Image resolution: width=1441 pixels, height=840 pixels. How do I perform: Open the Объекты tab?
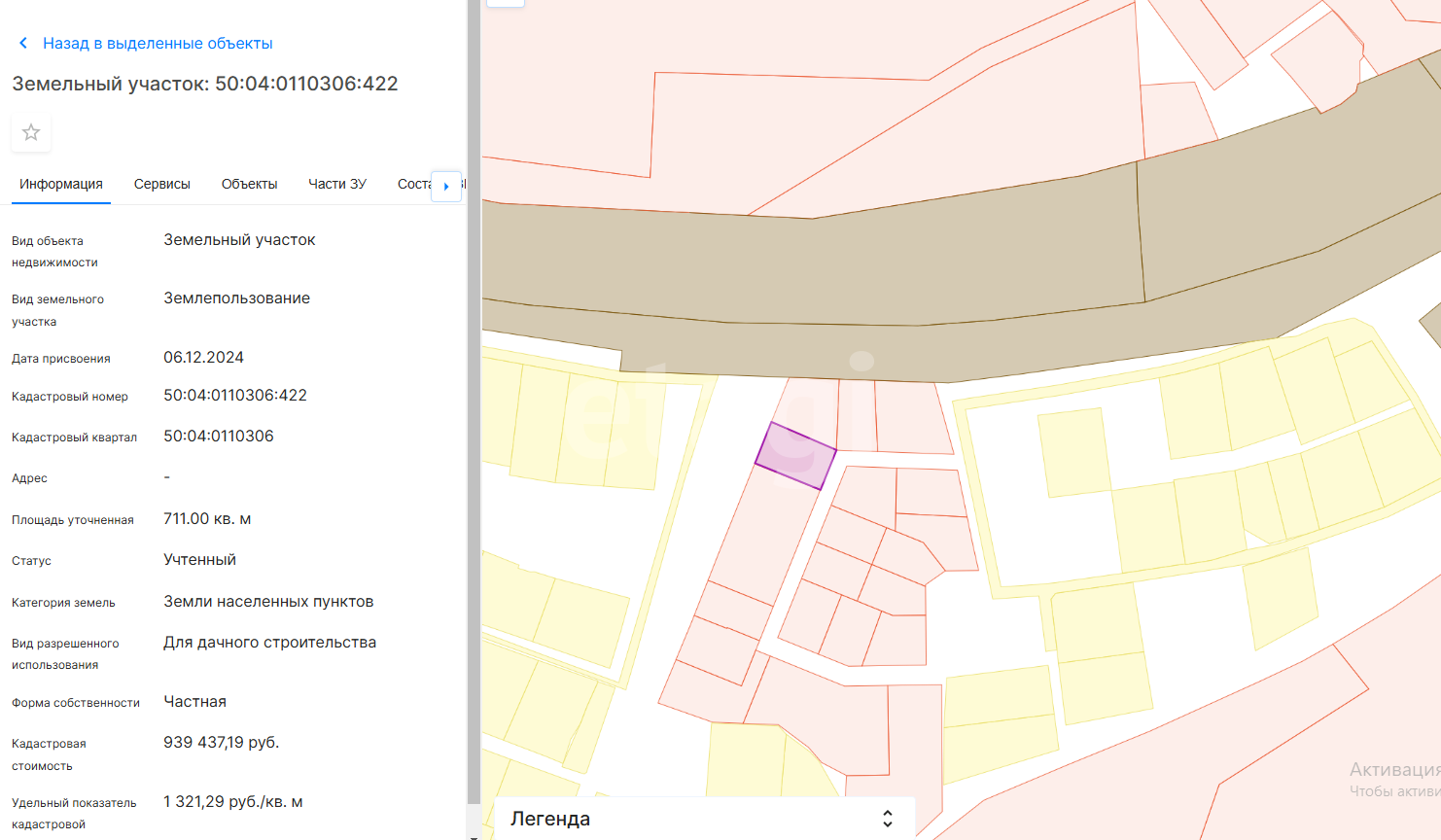pyautogui.click(x=249, y=184)
